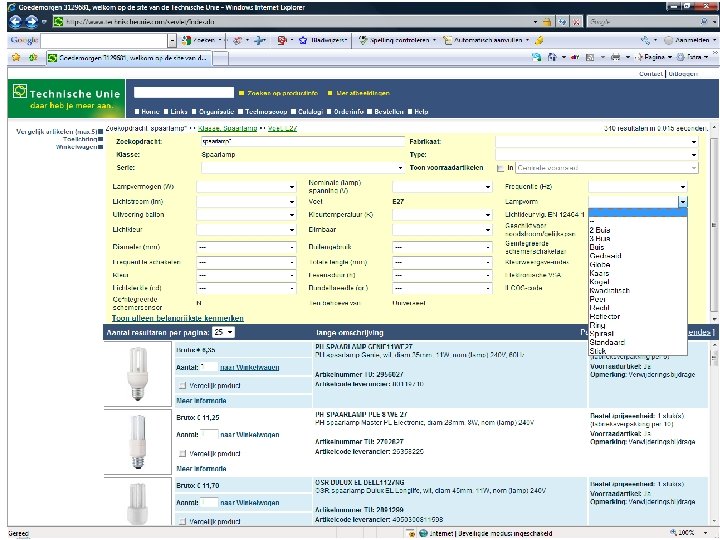Click the padlock security icon in address bar
Image resolution: width=720 pixels, height=540 pixels.
point(546,22)
